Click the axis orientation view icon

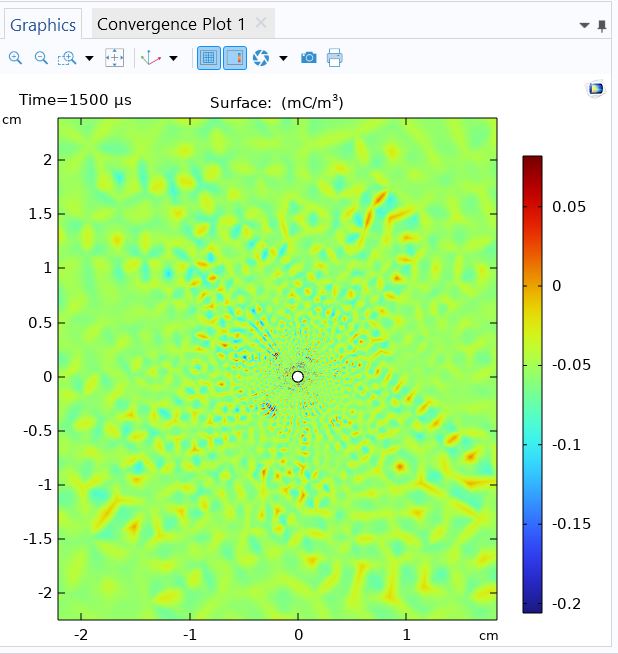click(x=151, y=58)
